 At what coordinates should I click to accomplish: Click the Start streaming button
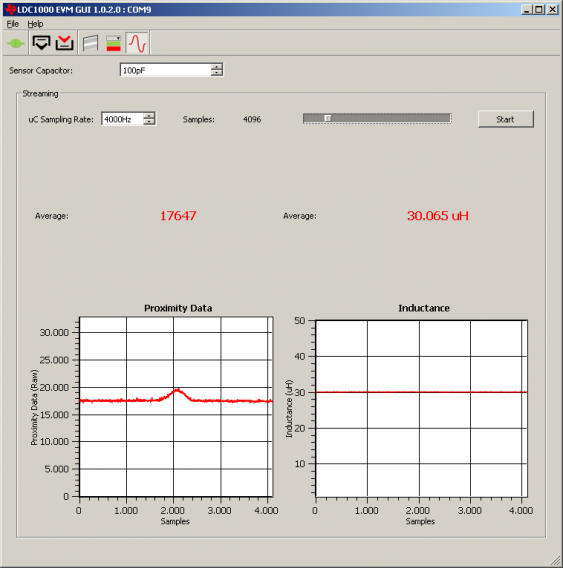(x=505, y=119)
